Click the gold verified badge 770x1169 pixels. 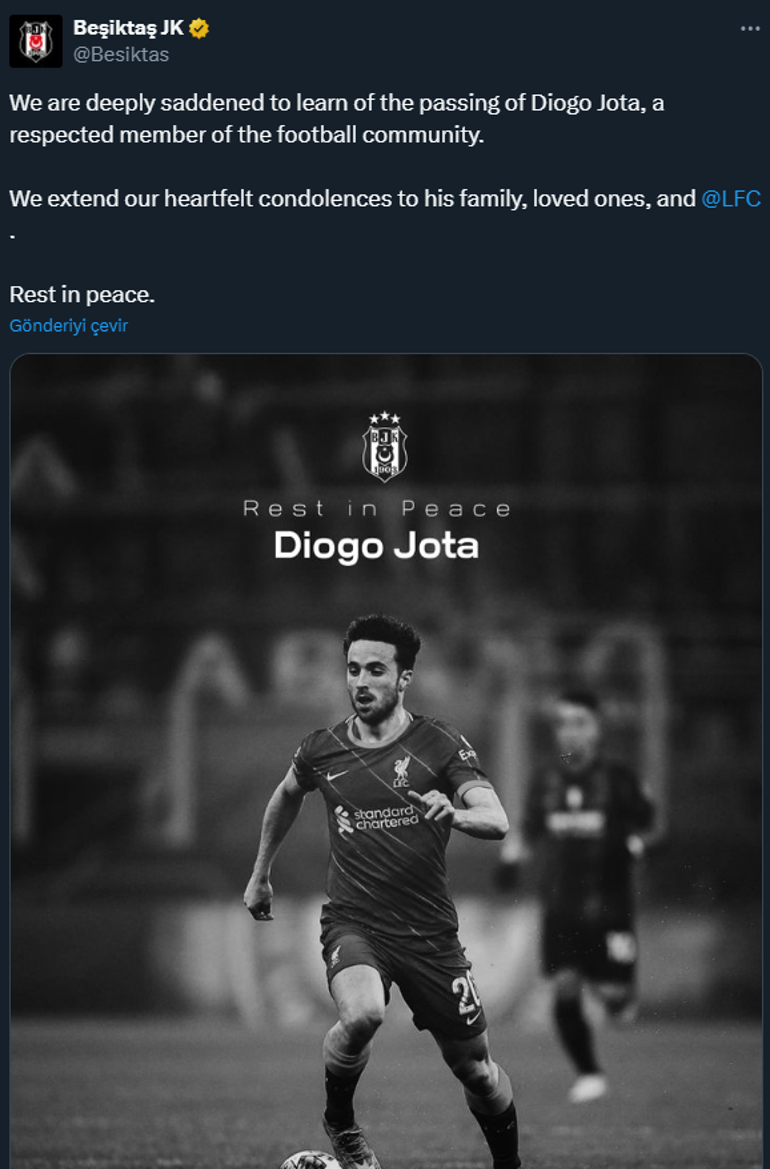click(x=199, y=28)
